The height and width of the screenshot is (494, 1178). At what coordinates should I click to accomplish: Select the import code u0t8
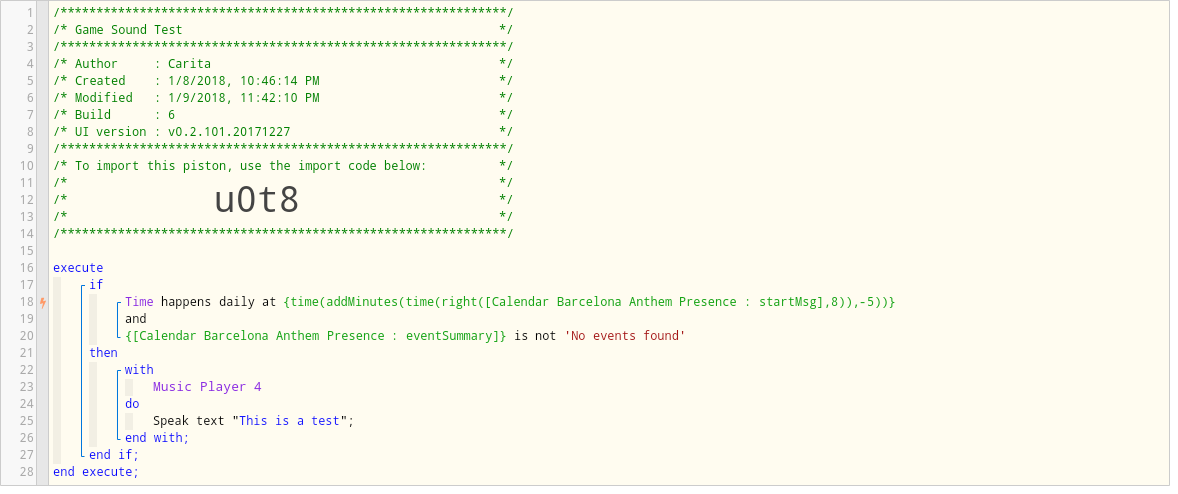257,200
